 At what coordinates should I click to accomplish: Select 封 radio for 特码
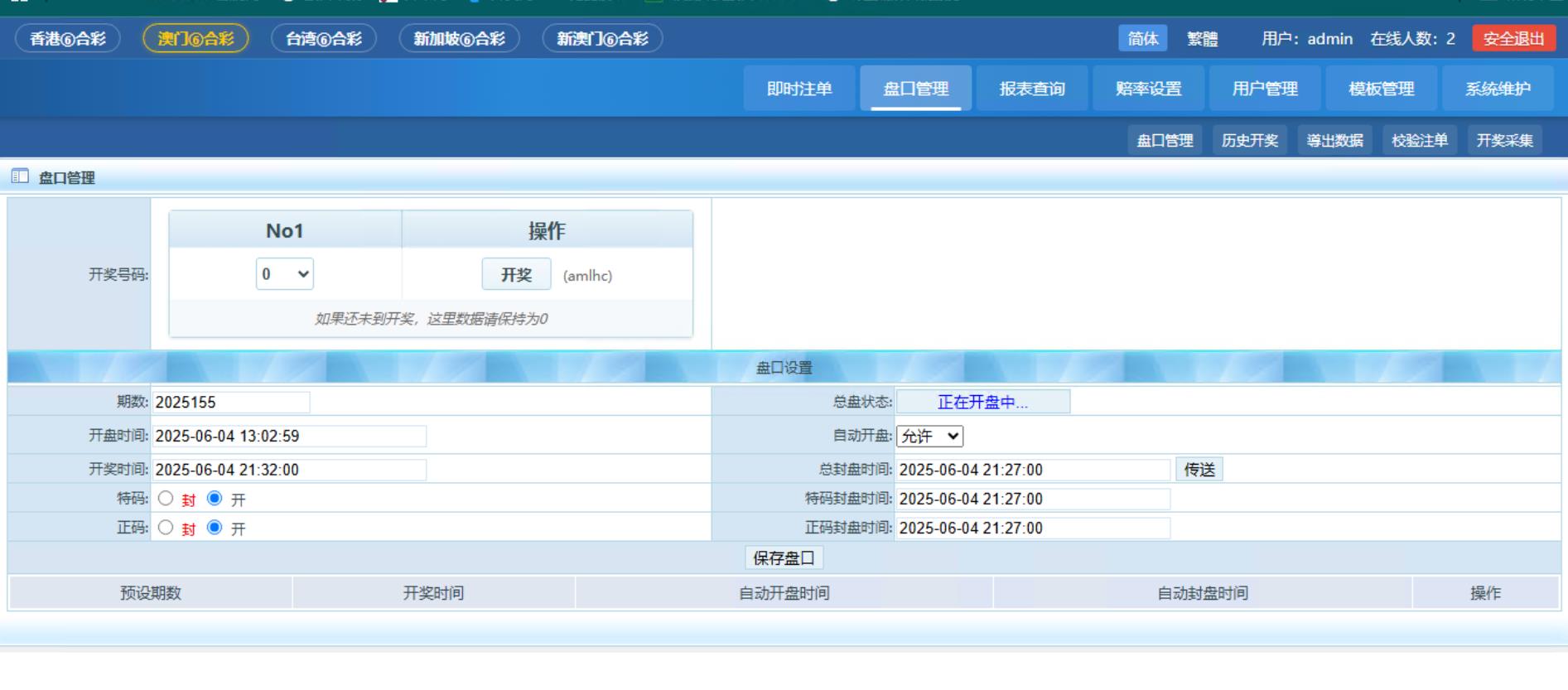point(166,499)
